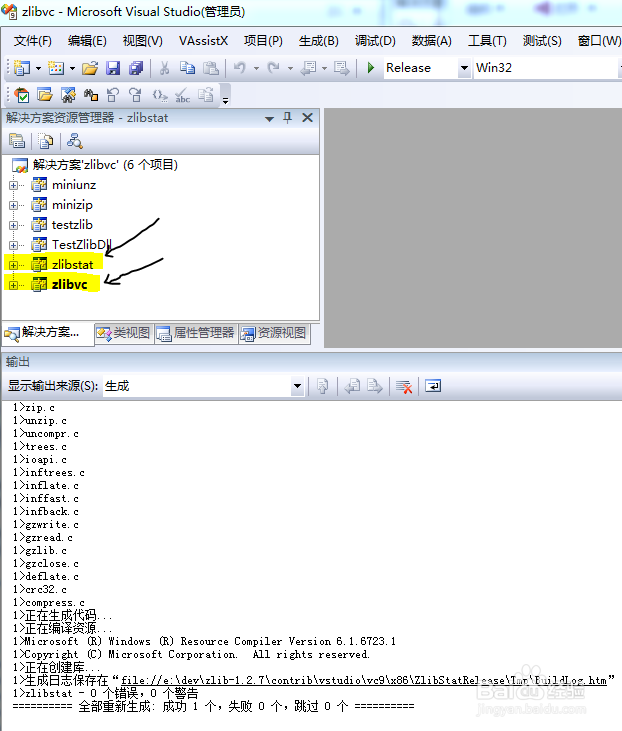Open the 文件(F) menu
Screen dimensions: 622x731
[x=33, y=41]
